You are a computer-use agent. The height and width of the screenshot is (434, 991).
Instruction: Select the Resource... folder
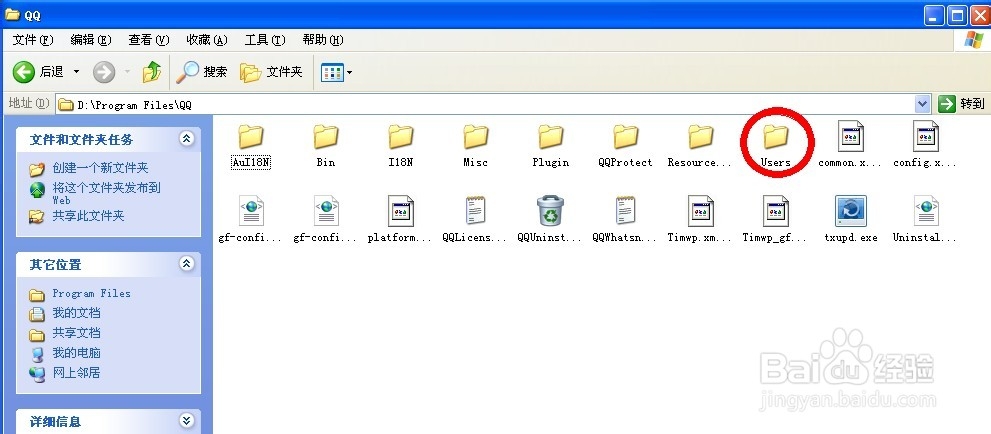tap(700, 147)
